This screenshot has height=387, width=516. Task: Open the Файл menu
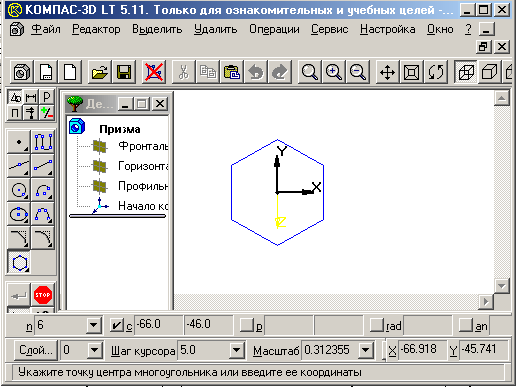point(46,29)
